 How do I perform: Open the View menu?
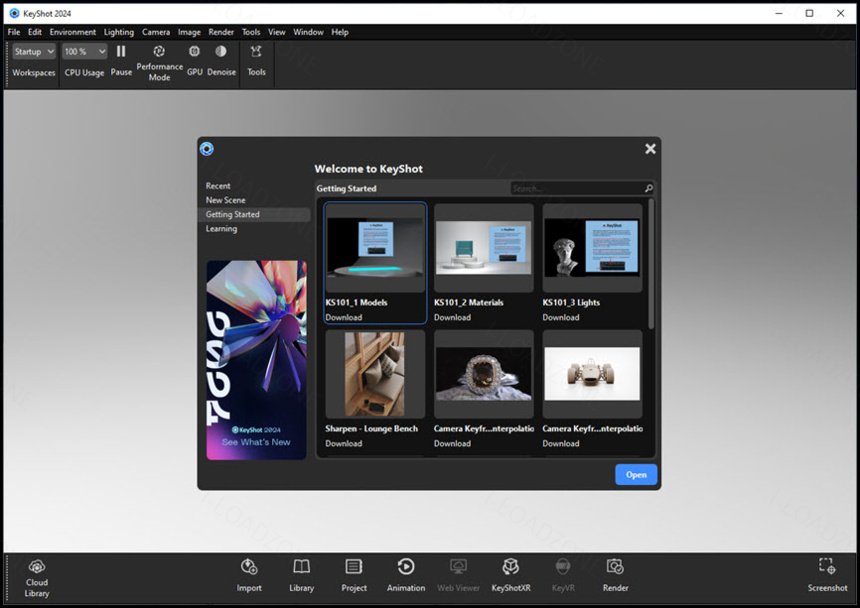[276, 32]
